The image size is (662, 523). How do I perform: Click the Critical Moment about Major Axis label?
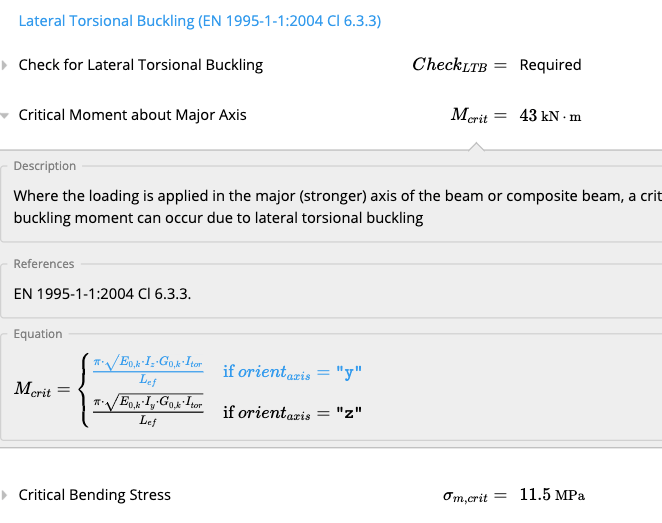click(x=132, y=115)
